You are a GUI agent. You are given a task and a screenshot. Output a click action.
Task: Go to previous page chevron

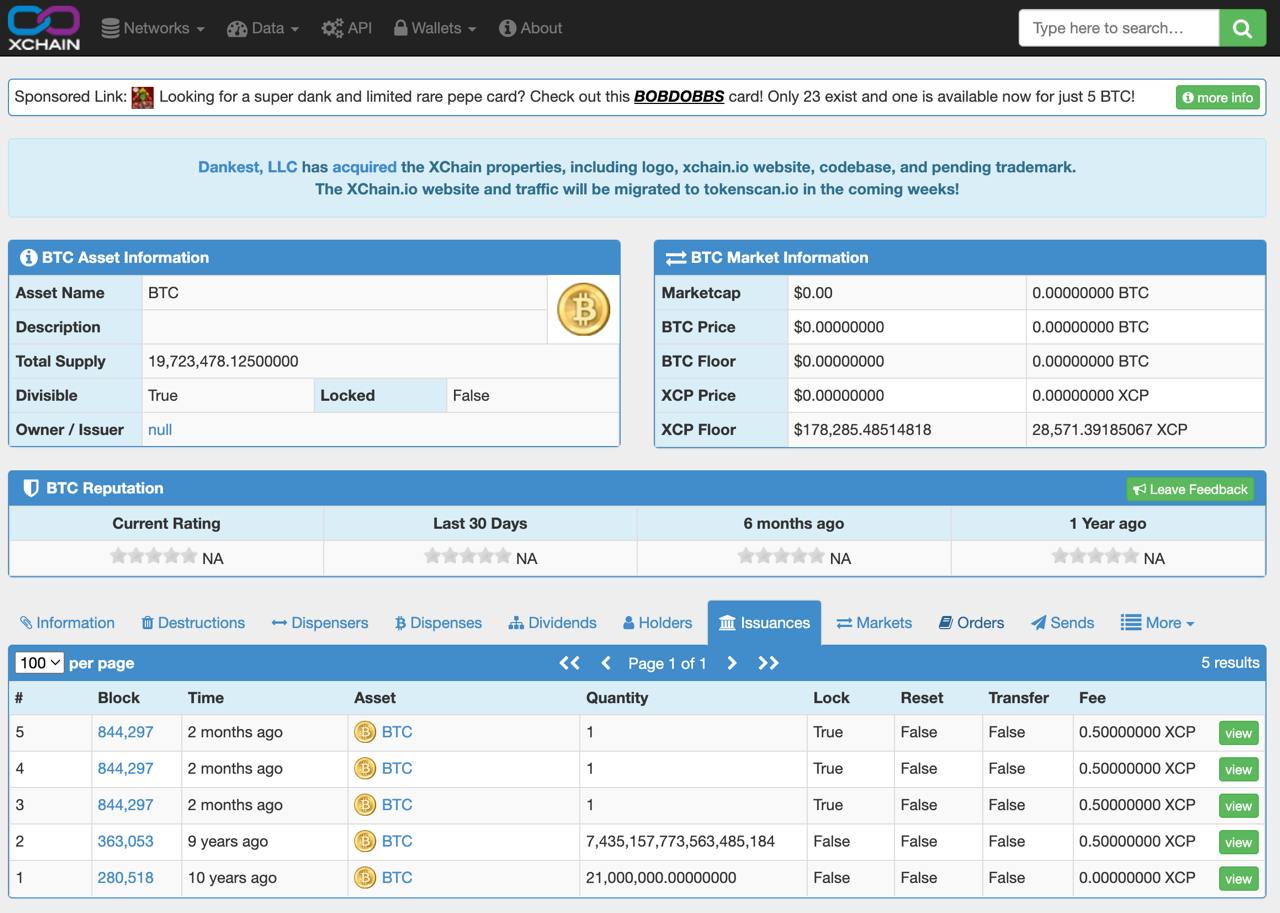click(x=606, y=663)
